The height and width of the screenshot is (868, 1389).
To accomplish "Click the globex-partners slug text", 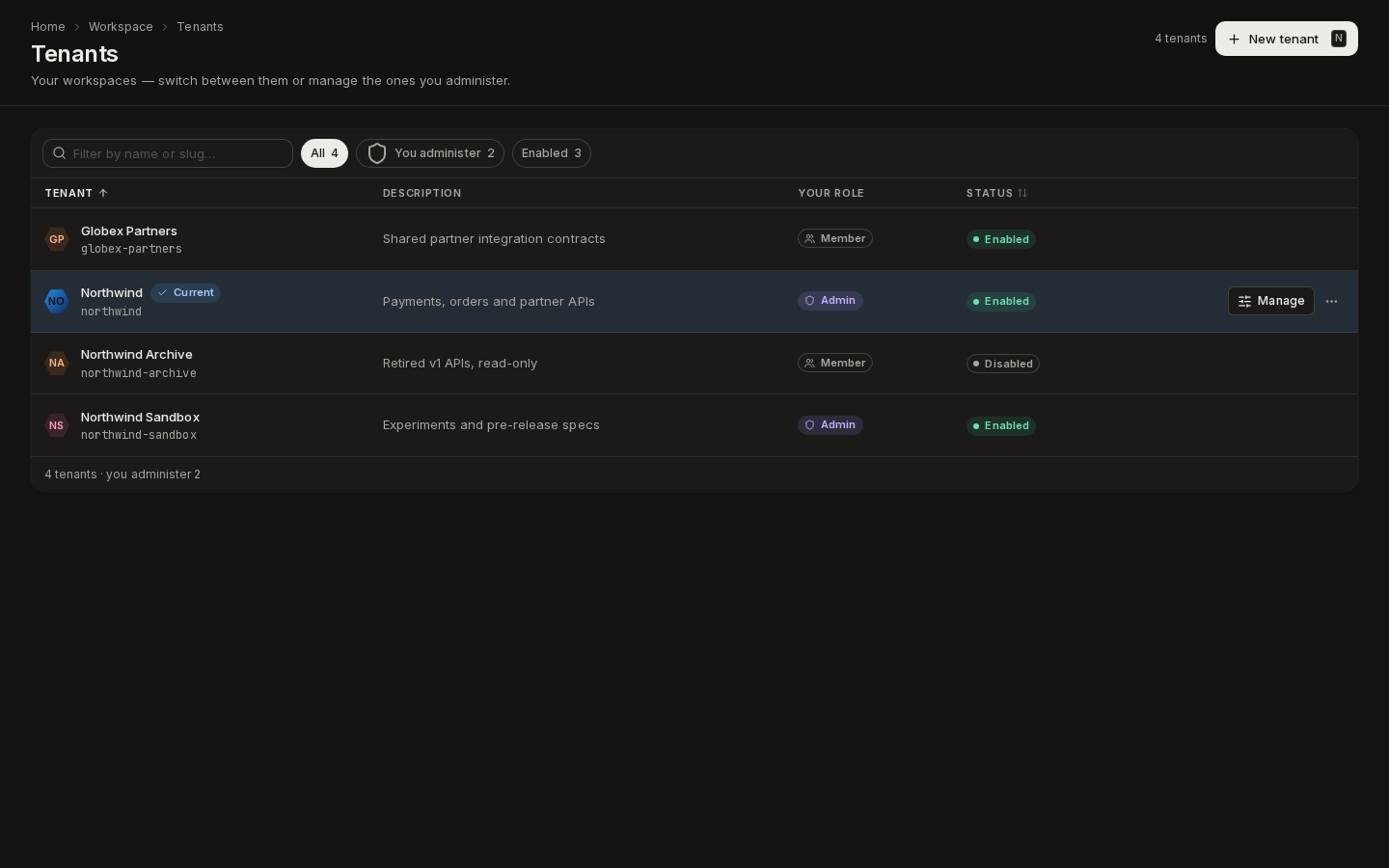I will pyautogui.click(x=131, y=249).
